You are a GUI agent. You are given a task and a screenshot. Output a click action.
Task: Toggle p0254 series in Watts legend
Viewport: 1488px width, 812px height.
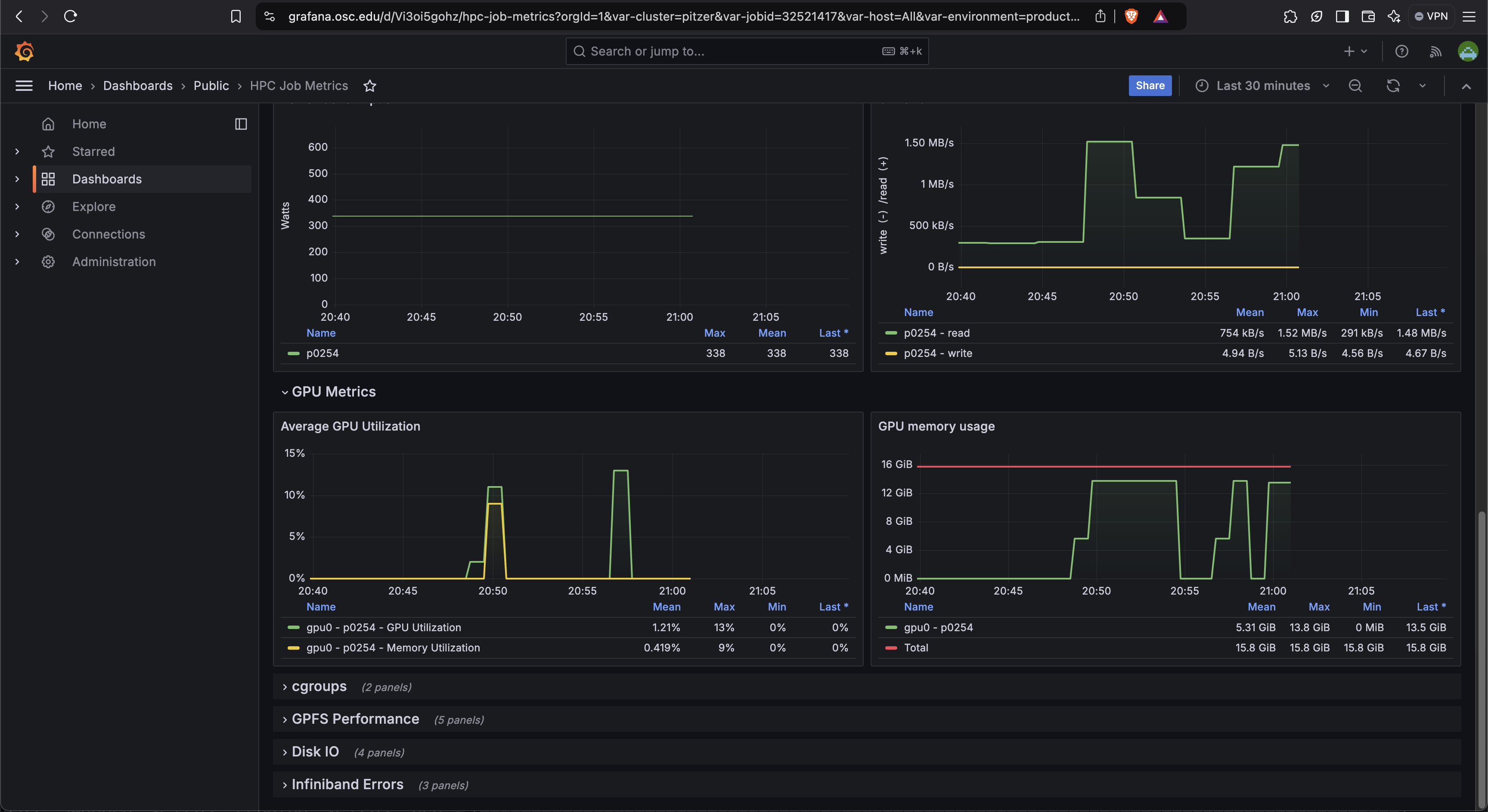(x=322, y=353)
